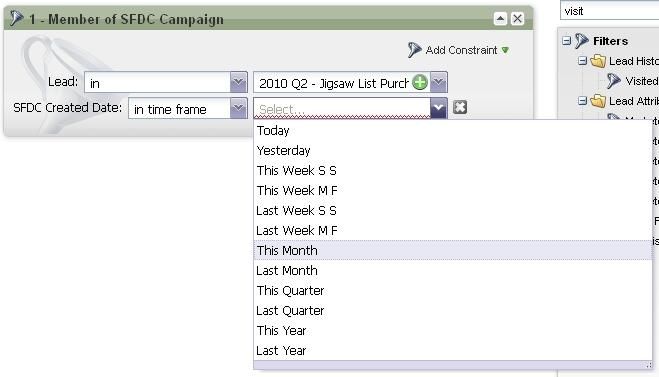Screen dimensions: 659x377
Task: Click the Lead History folder icon
Action: [x=598, y=61]
